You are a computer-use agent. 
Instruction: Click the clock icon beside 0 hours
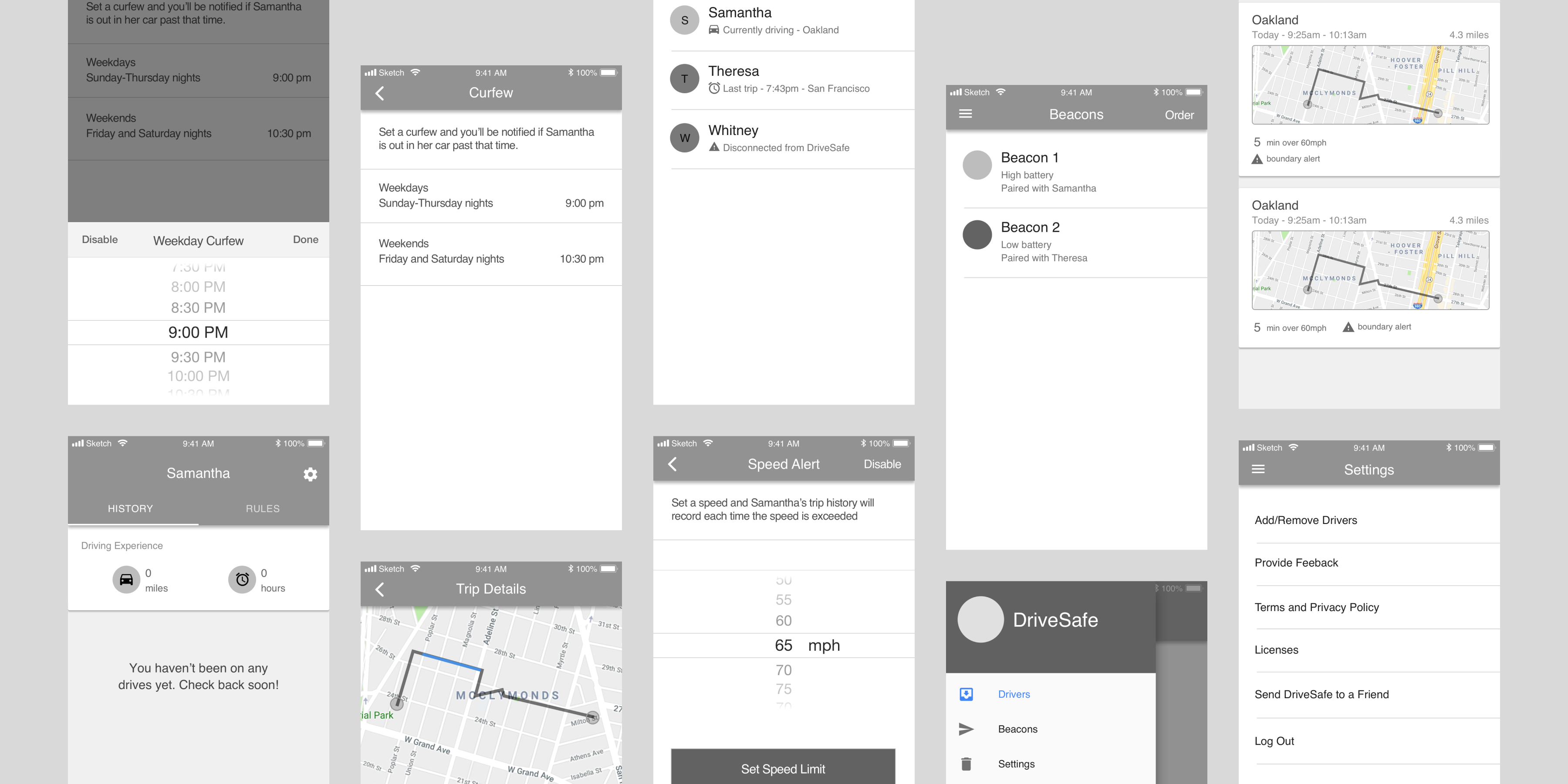point(242,579)
